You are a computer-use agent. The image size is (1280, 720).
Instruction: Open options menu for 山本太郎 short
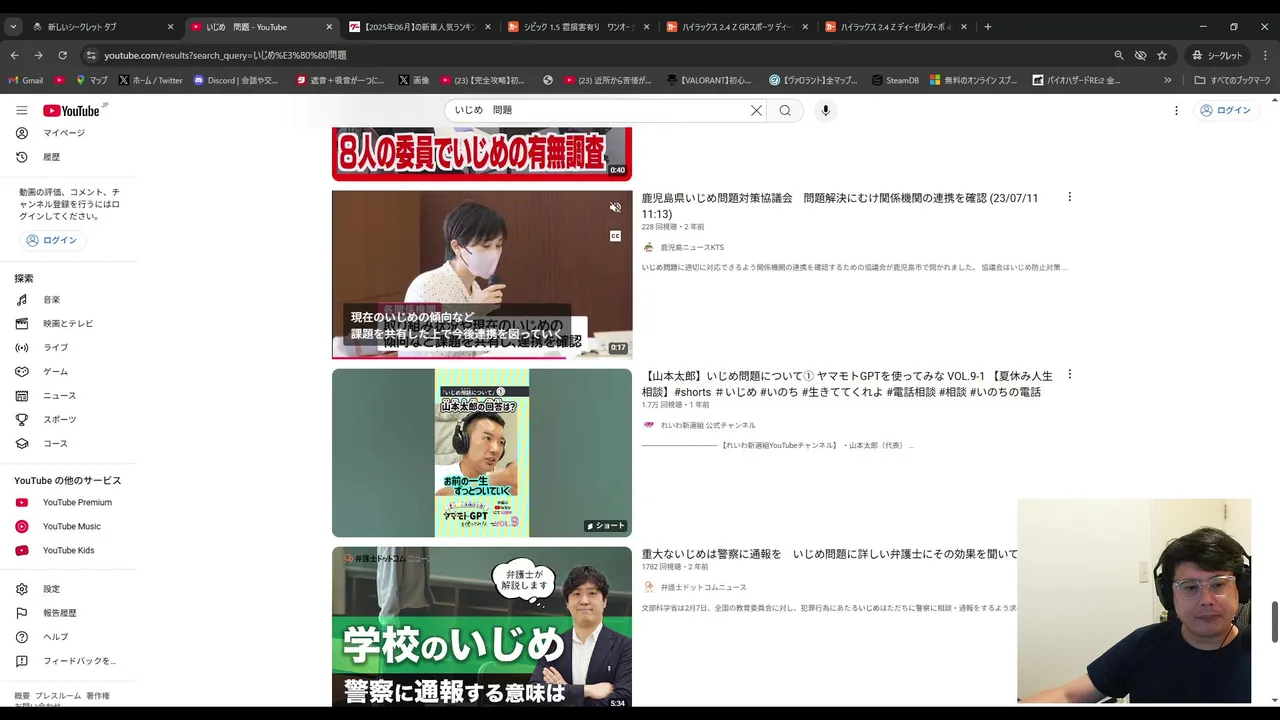click(x=1069, y=375)
